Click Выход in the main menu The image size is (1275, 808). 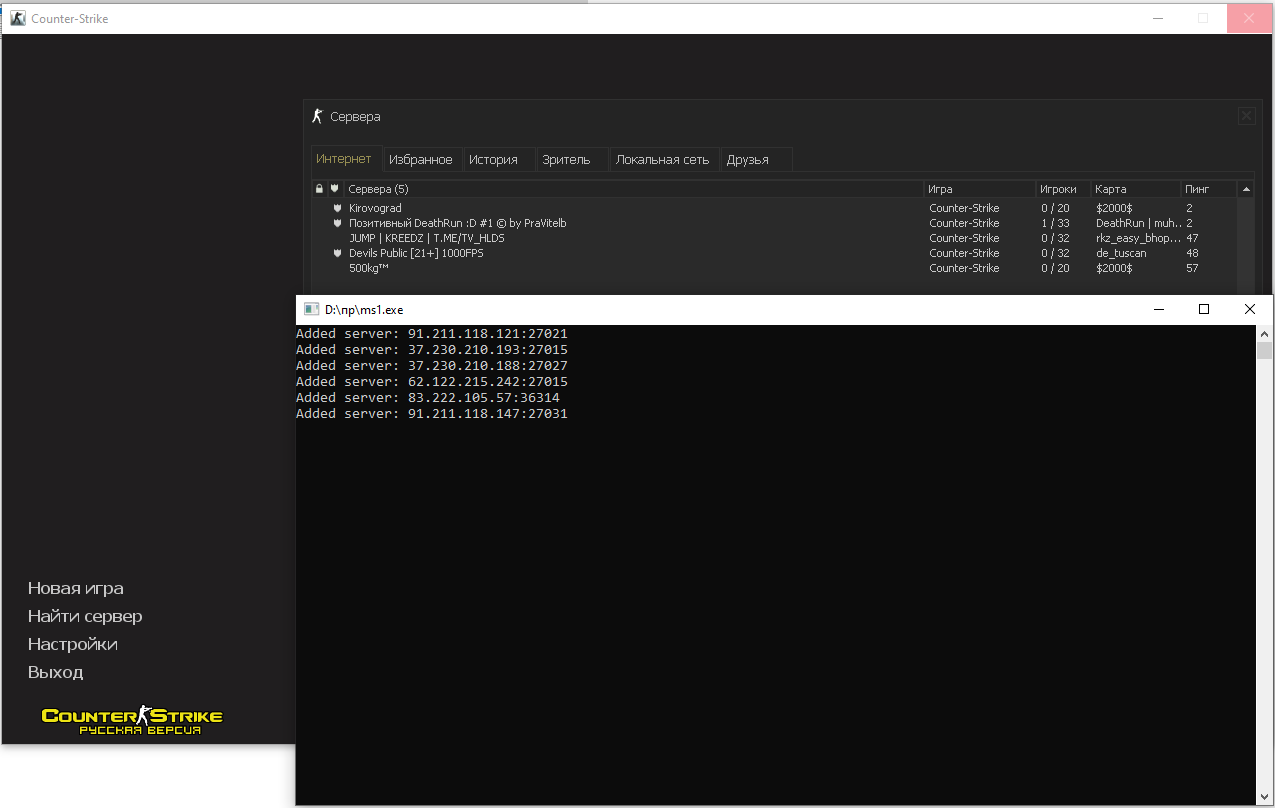coord(56,672)
